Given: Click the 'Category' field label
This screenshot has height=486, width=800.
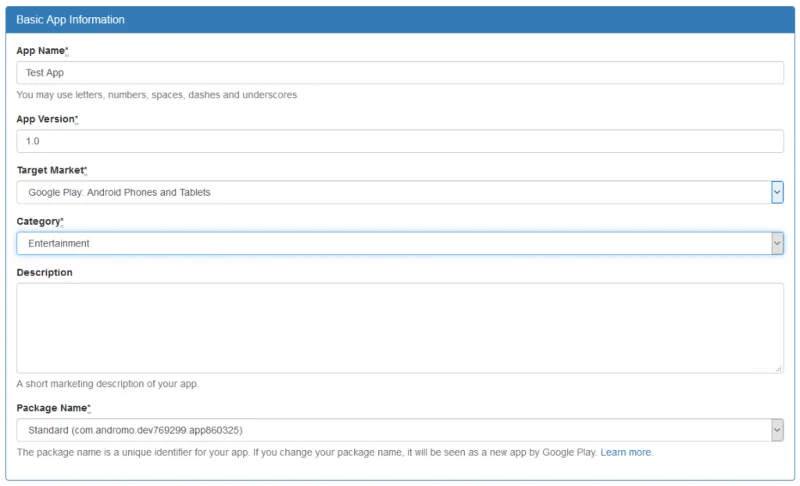Looking at the screenshot, I should click(x=40, y=221).
